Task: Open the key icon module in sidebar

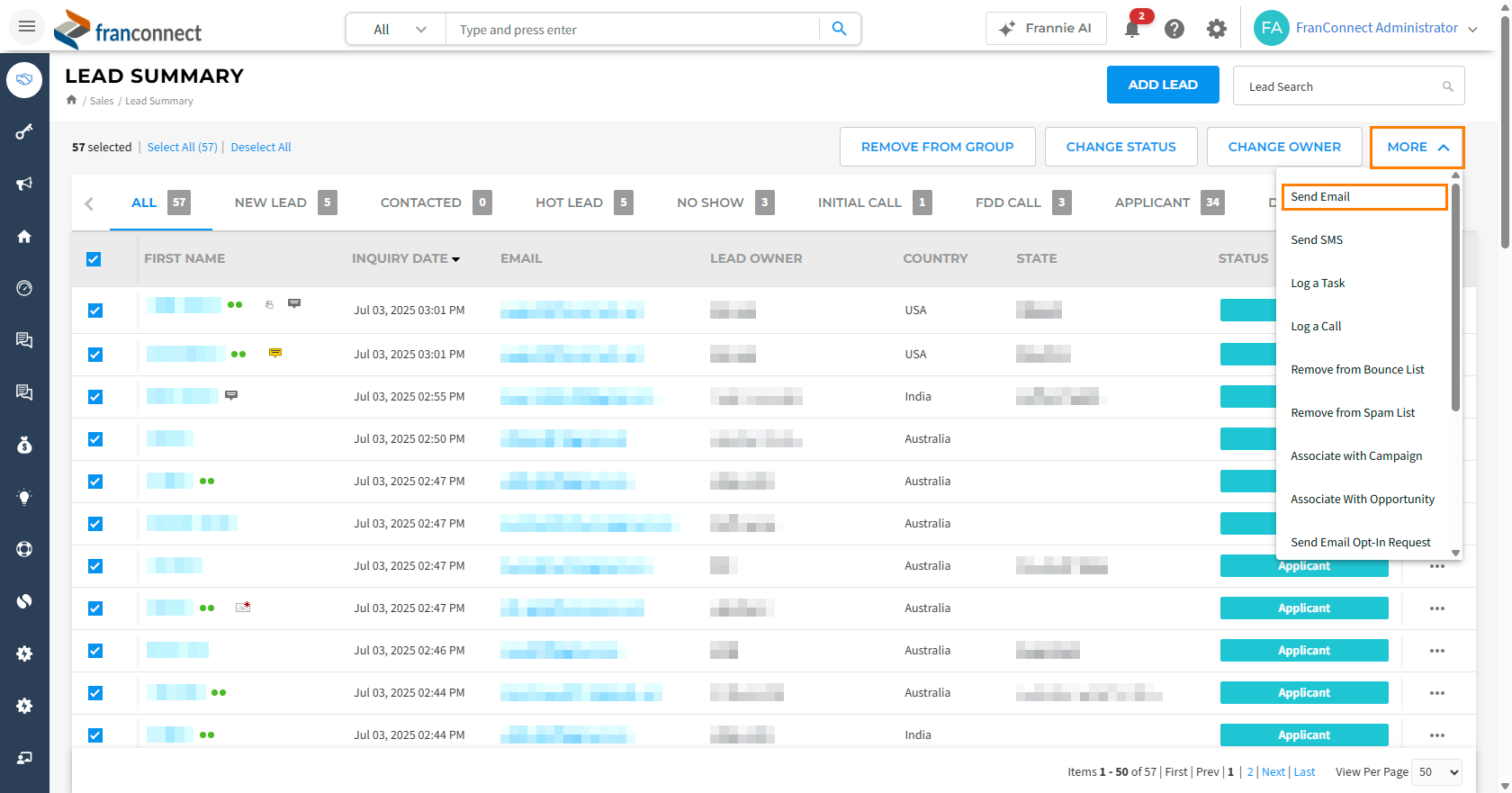Action: pos(24,131)
